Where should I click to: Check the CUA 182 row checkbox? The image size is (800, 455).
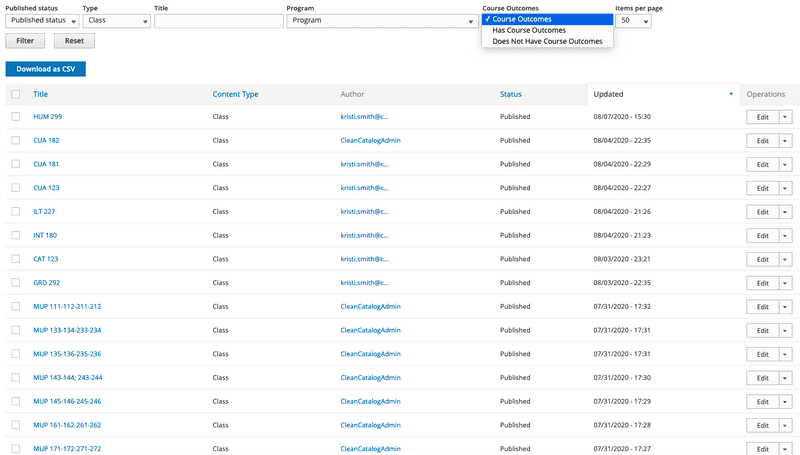pyautogui.click(x=16, y=140)
